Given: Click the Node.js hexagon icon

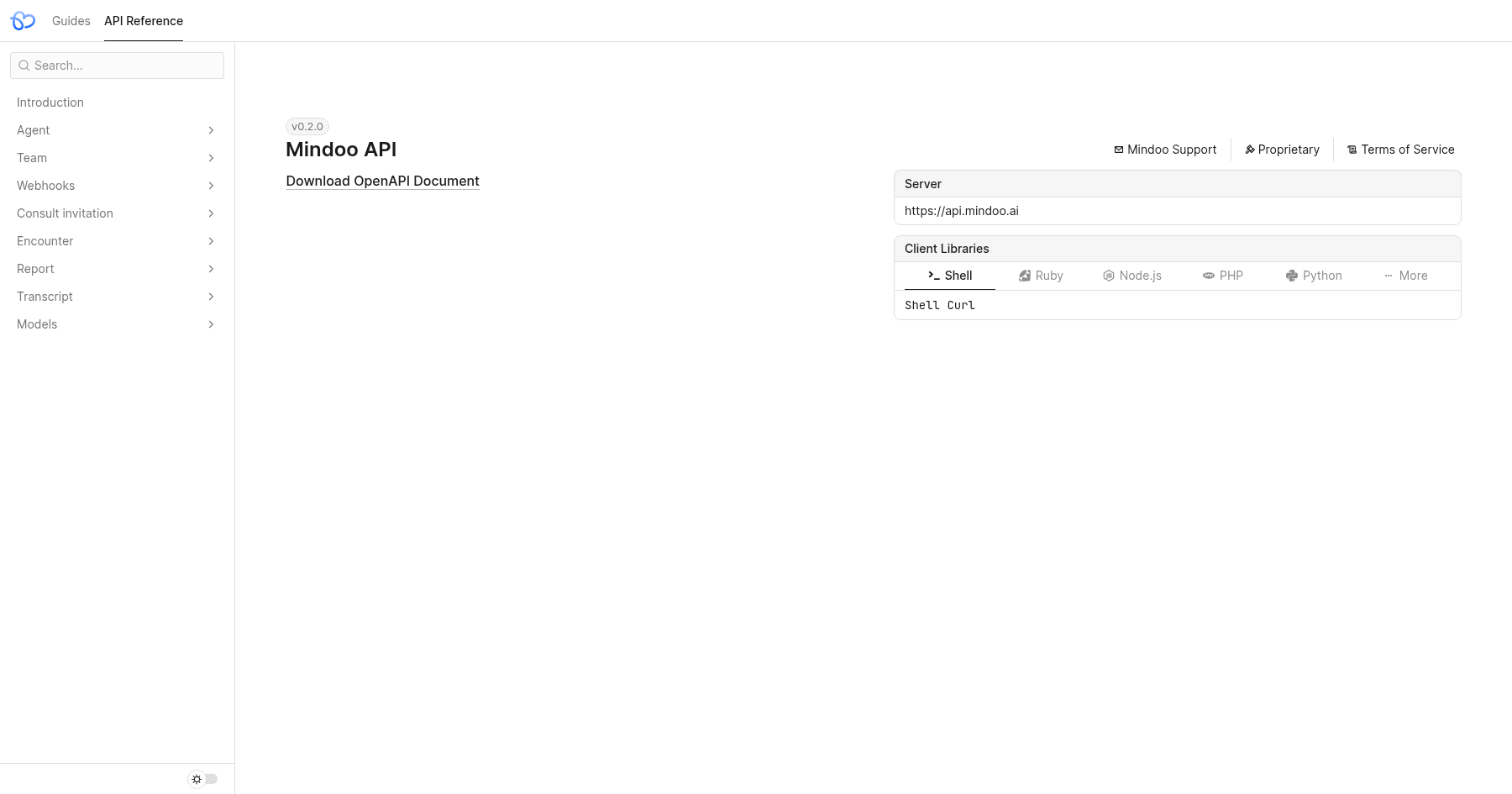Looking at the screenshot, I should click(1109, 276).
